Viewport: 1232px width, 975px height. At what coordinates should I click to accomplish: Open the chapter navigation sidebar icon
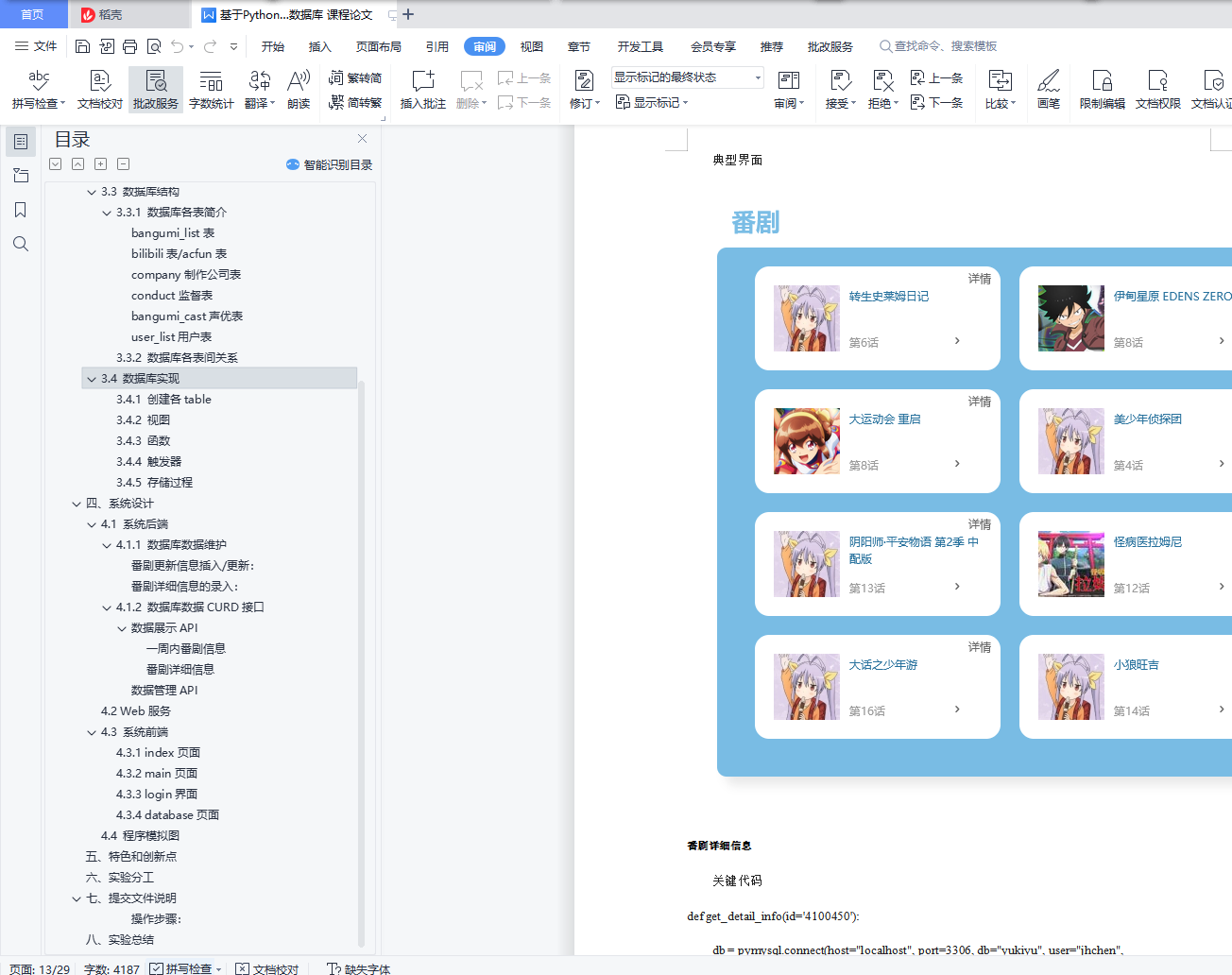pyautogui.click(x=21, y=176)
